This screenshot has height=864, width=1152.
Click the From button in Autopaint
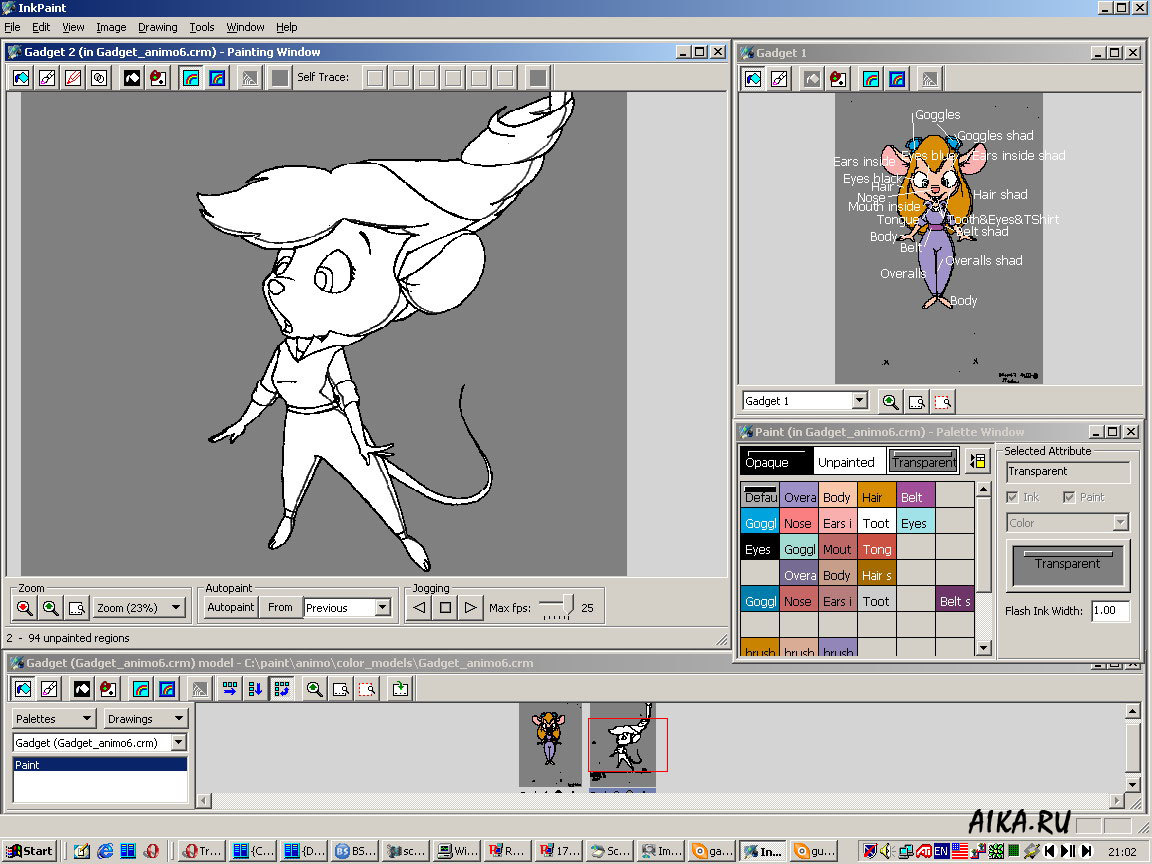point(280,608)
